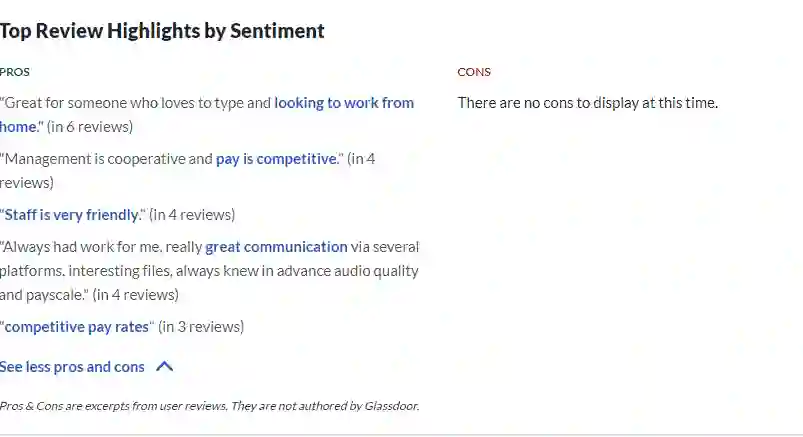
Task: Open the 'pay is competitive' highlight link
Action: point(277,159)
